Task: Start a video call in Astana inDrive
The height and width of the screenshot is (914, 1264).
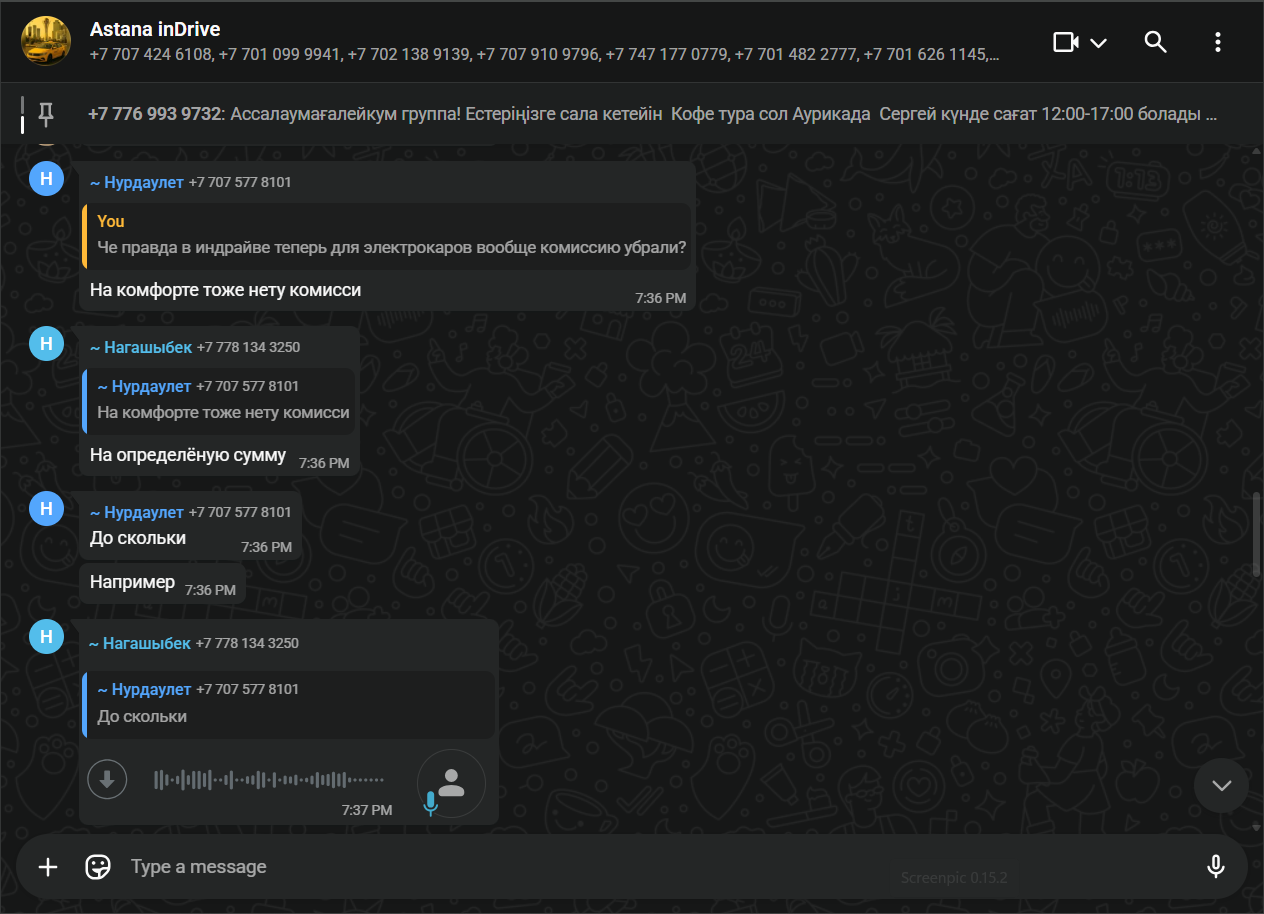Action: (x=1066, y=42)
